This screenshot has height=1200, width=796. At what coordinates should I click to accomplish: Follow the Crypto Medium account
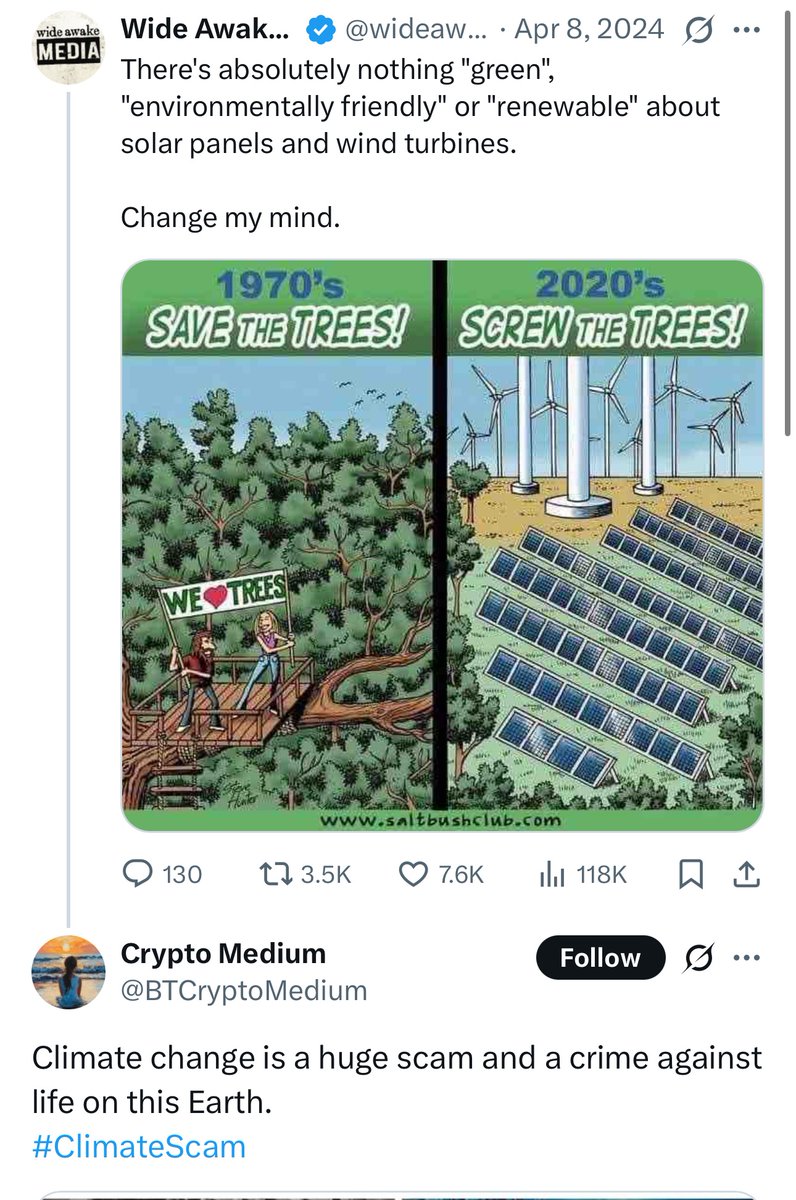point(600,957)
